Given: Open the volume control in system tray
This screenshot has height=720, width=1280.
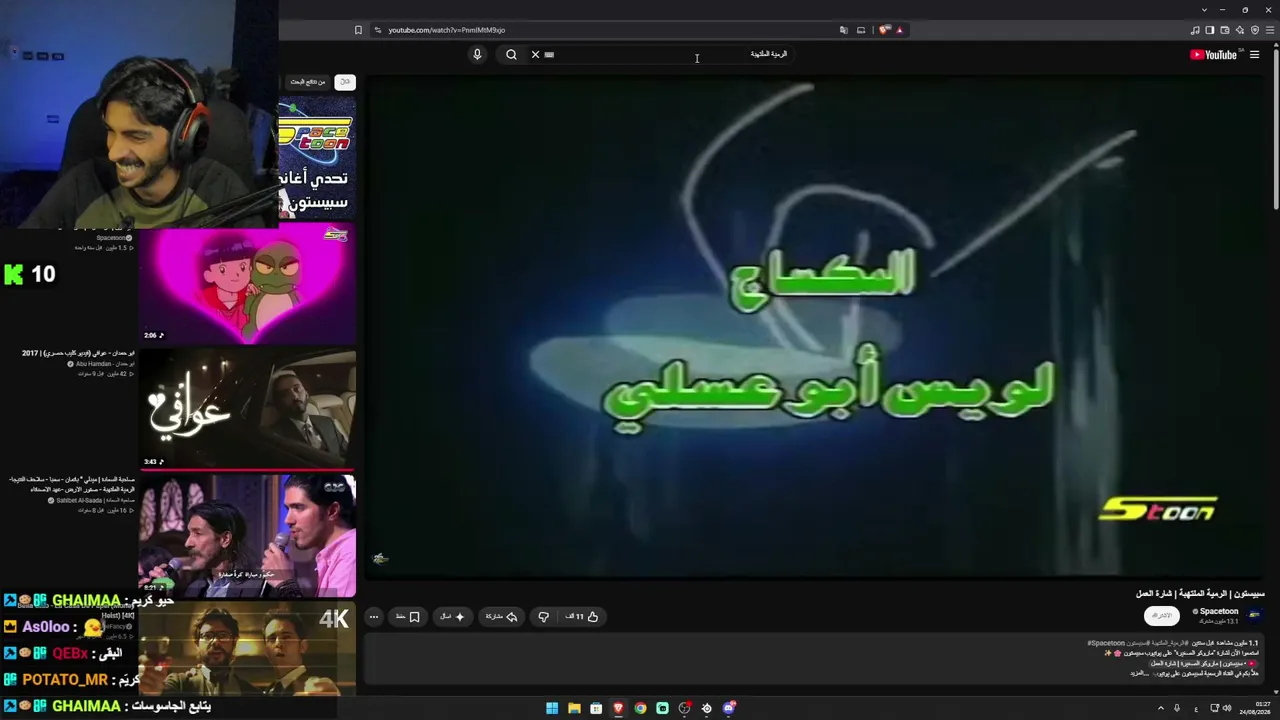Looking at the screenshot, I should (1227, 708).
